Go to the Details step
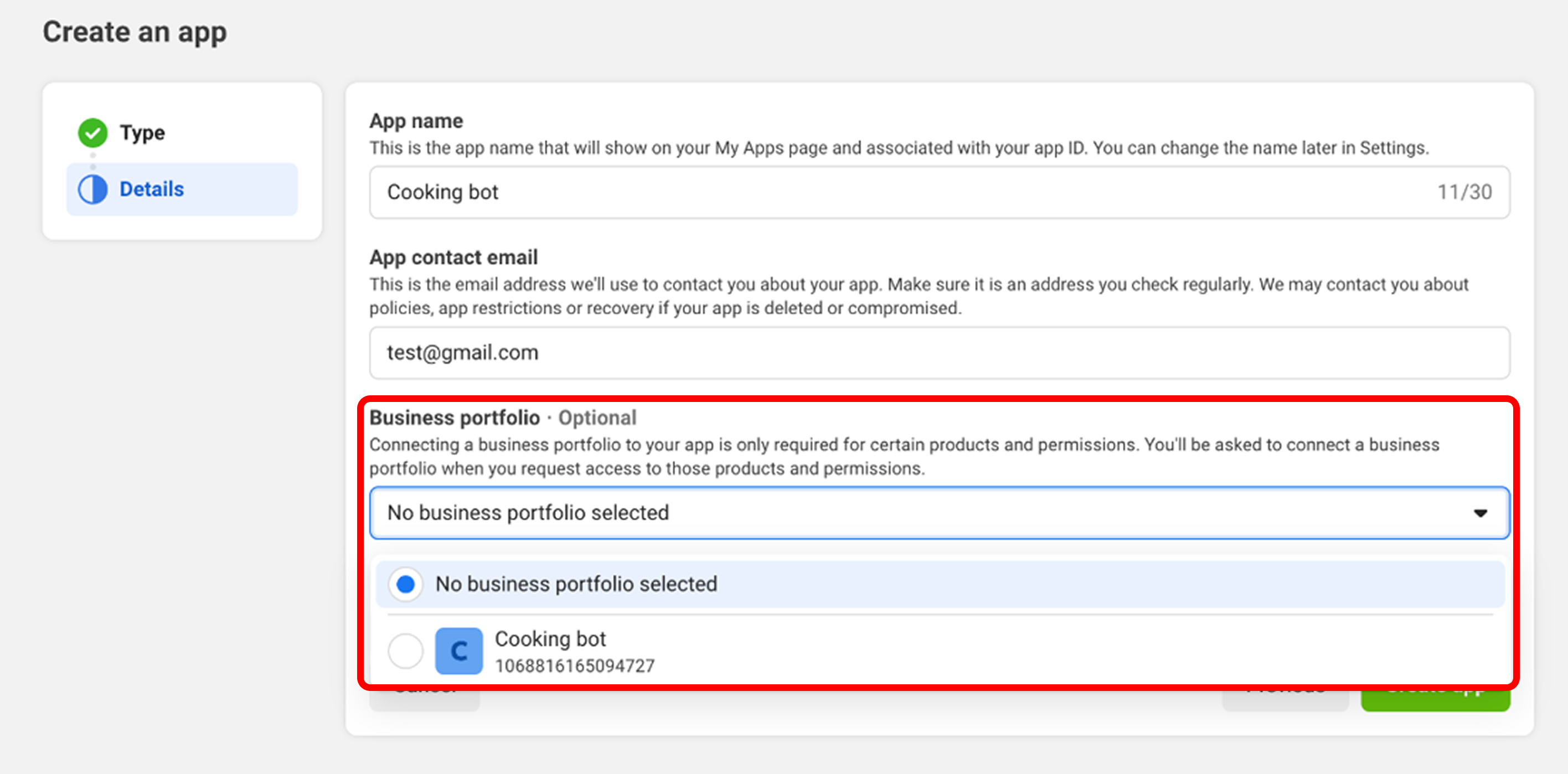Viewport: 1568px width, 774px height. click(182, 189)
